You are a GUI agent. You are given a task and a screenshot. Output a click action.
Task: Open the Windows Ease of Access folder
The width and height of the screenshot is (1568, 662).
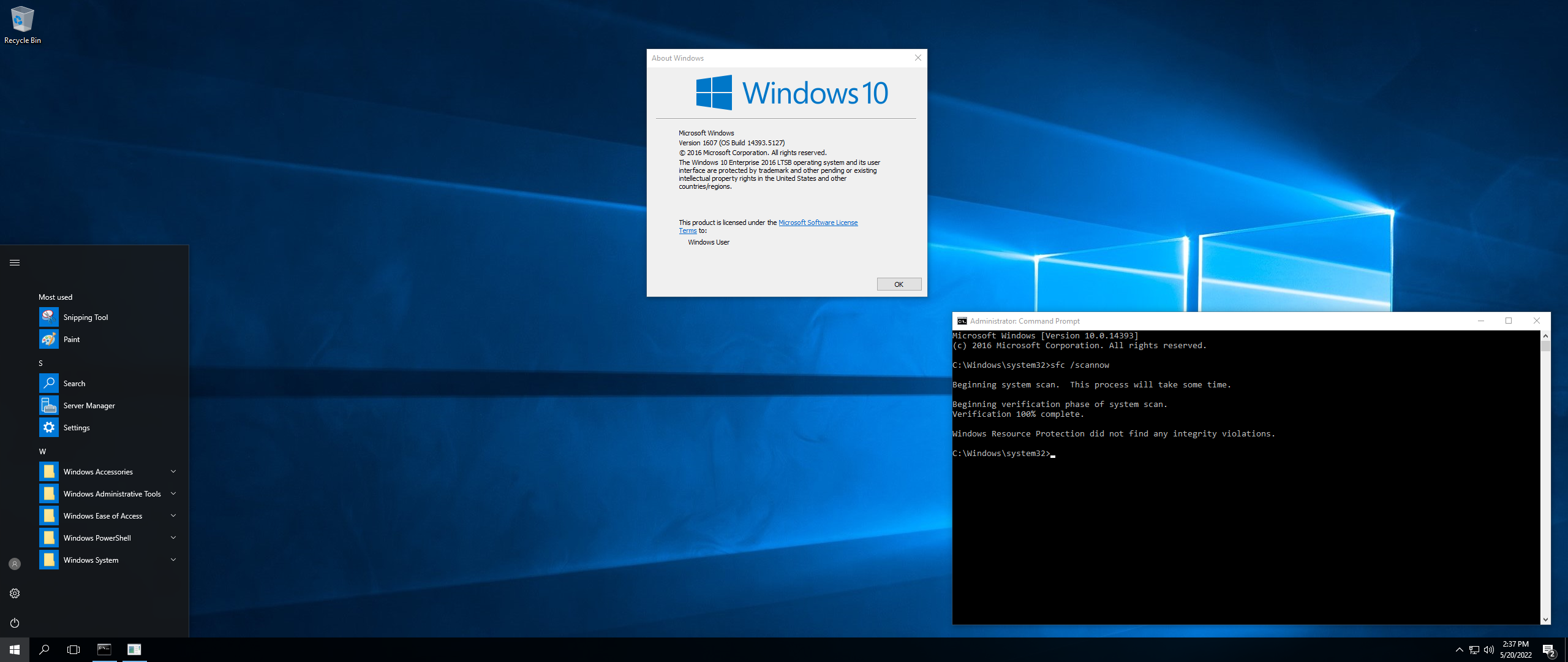pos(109,516)
